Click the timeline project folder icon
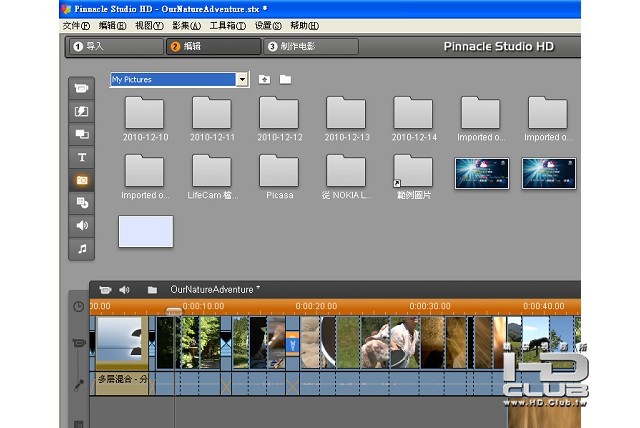The height and width of the screenshot is (428, 640). 152,290
